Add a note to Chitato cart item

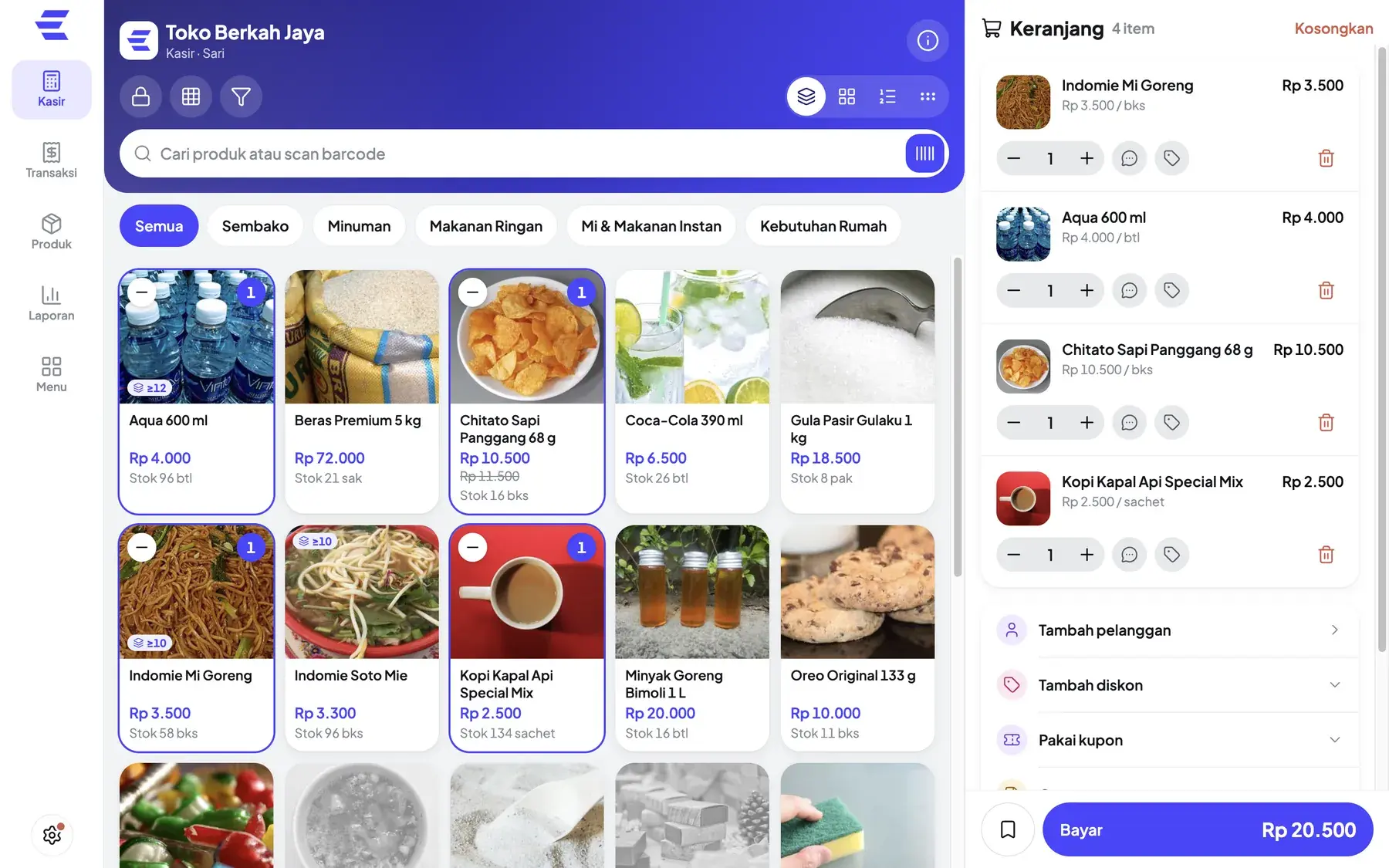click(1129, 422)
